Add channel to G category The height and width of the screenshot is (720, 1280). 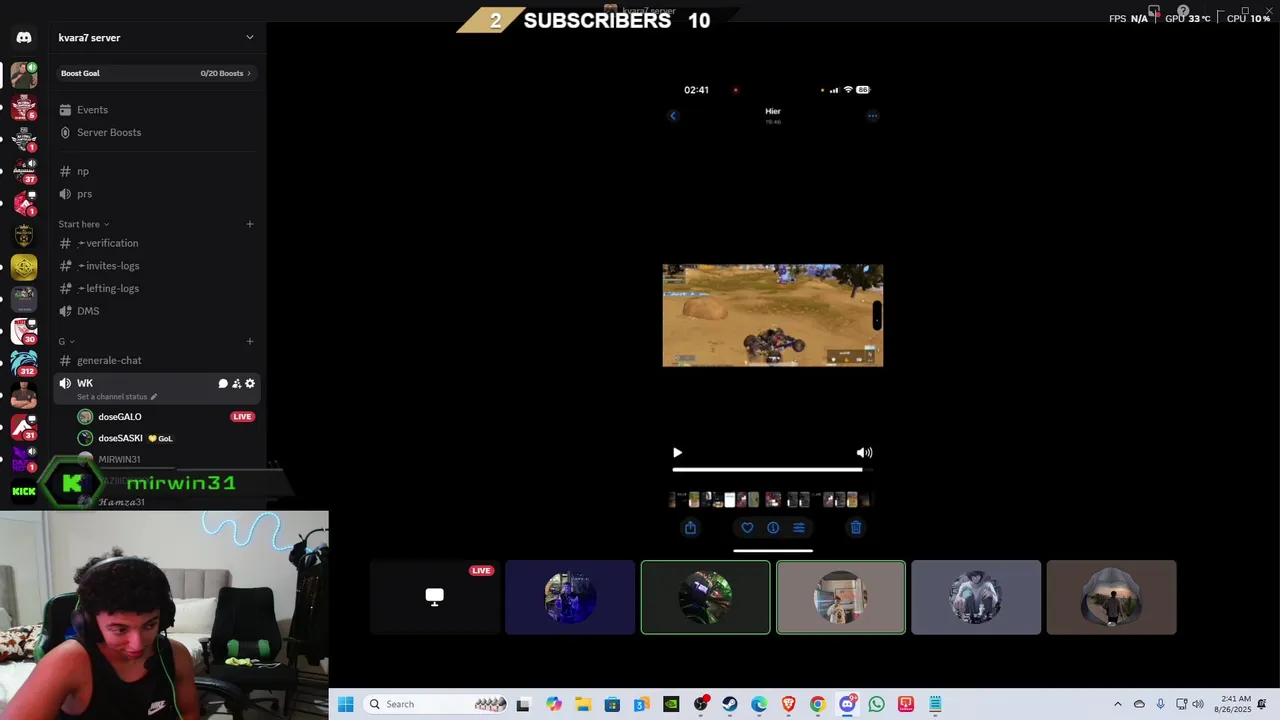click(x=250, y=341)
